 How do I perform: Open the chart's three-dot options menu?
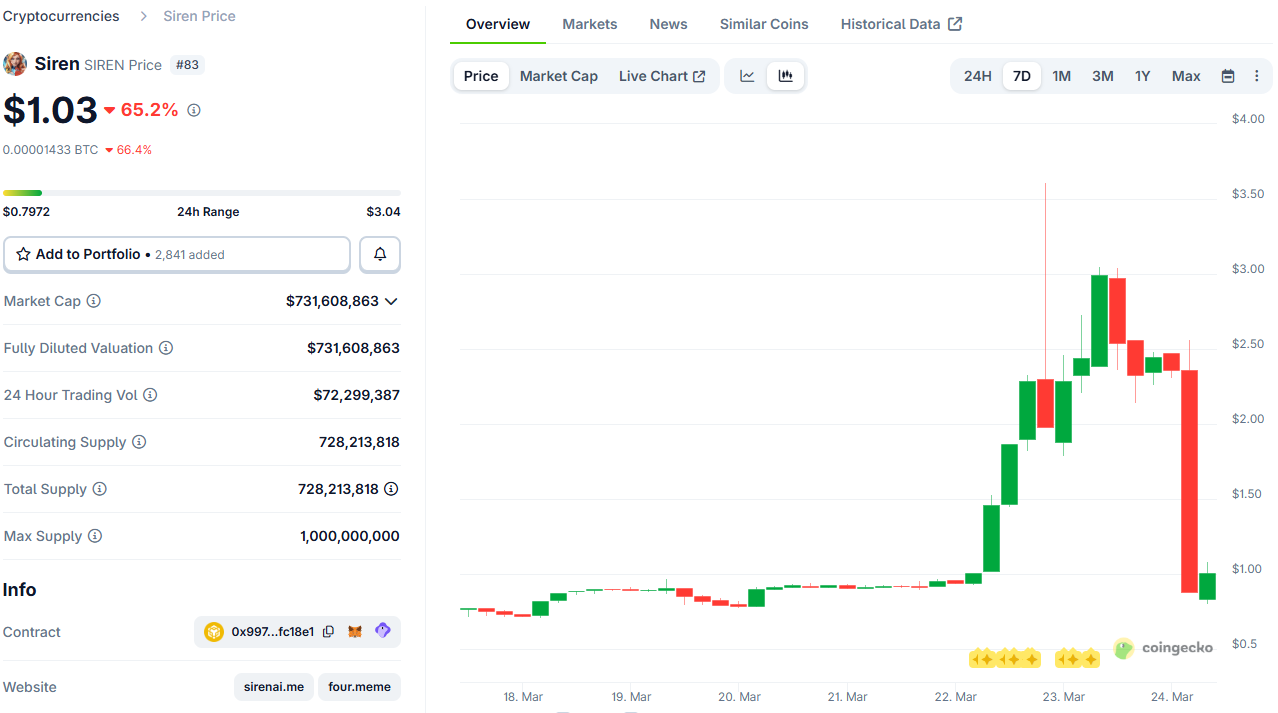tap(1256, 75)
